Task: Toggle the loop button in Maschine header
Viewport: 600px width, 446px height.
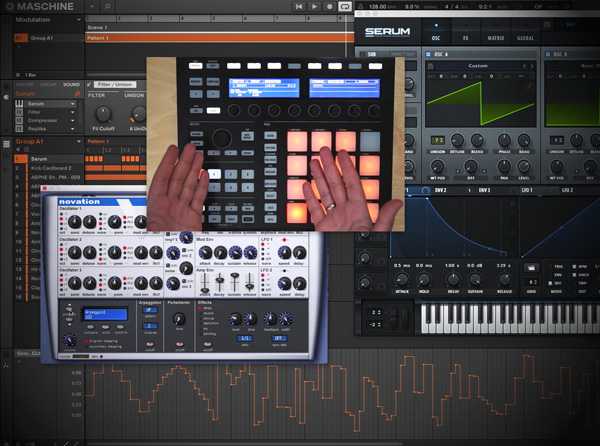Action: [345, 7]
